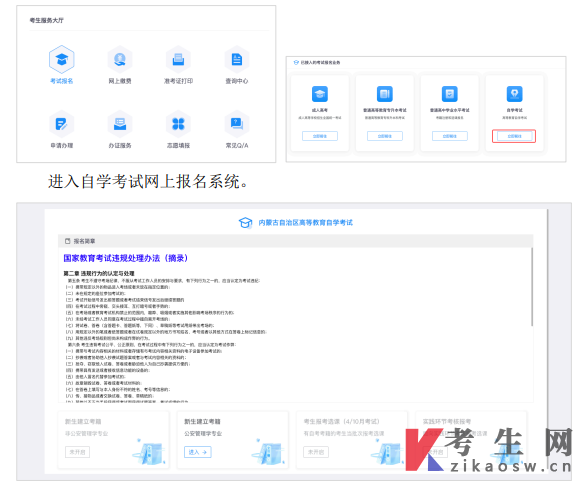This screenshot has height=485, width=587.
Task: Click the document icon beside 报名简章
Action: (67, 241)
